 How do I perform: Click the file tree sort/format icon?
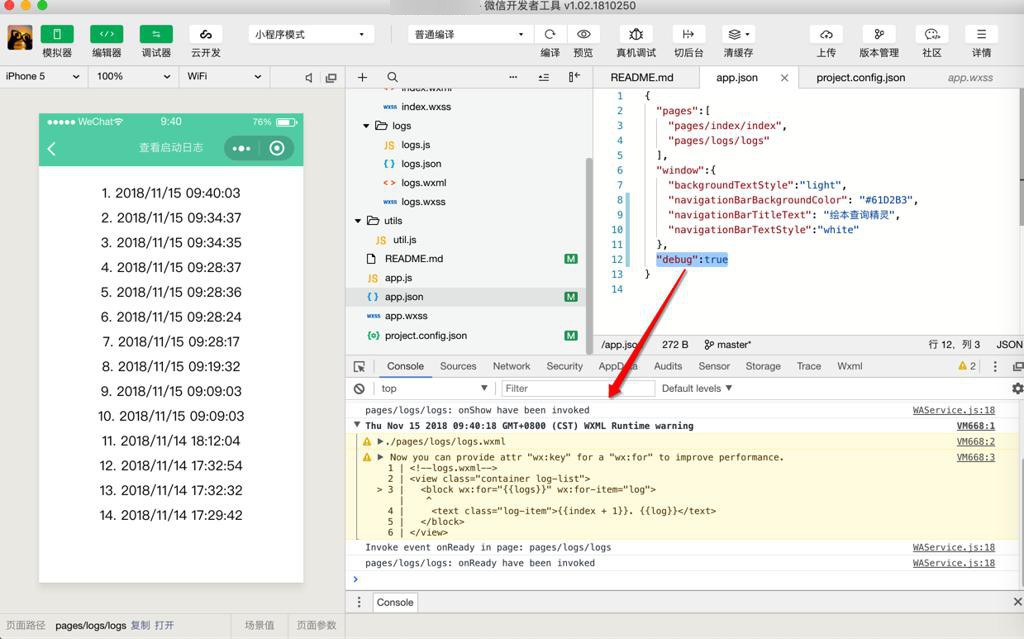(x=543, y=77)
